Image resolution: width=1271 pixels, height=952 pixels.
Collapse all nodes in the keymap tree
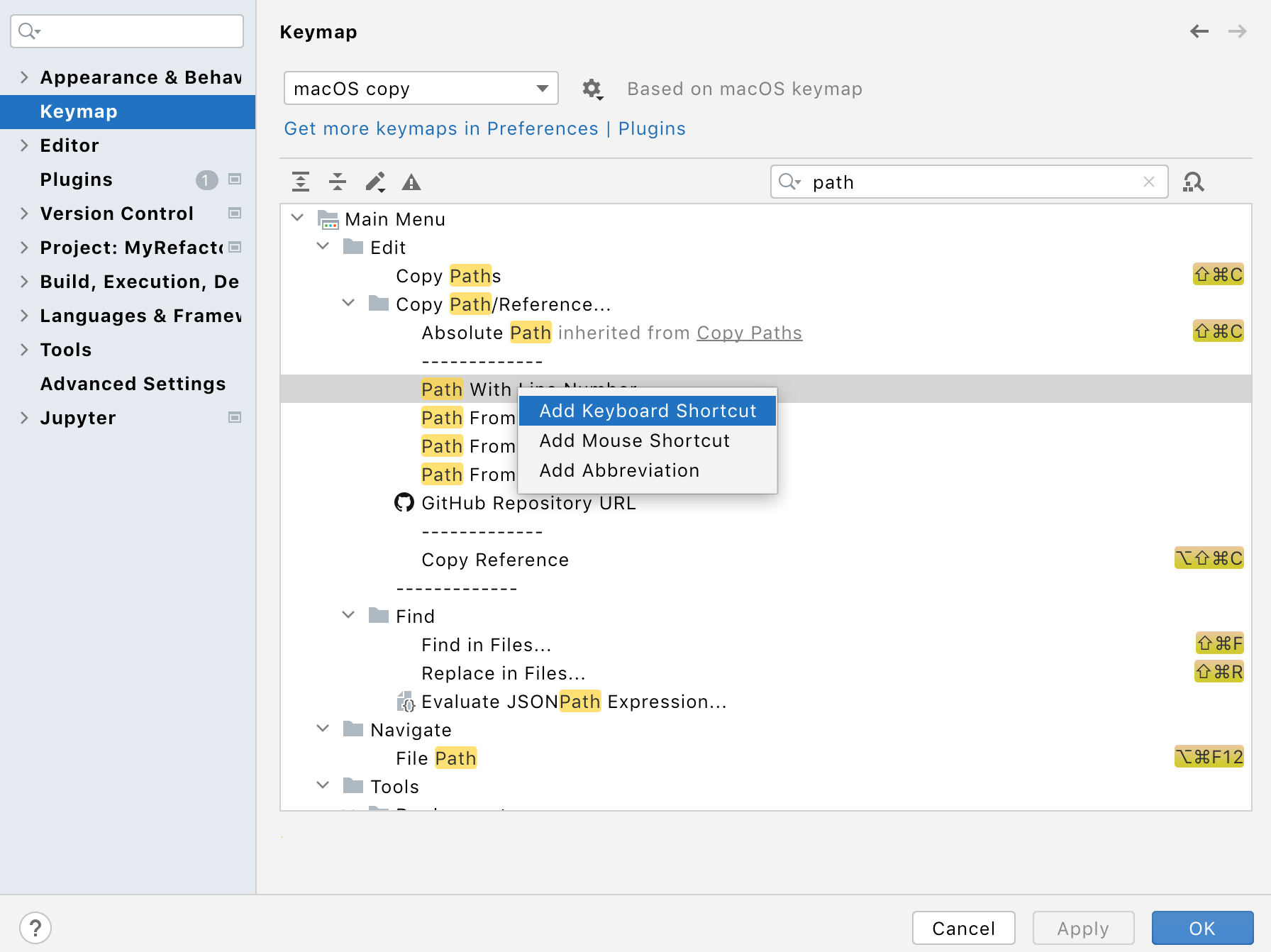click(338, 182)
